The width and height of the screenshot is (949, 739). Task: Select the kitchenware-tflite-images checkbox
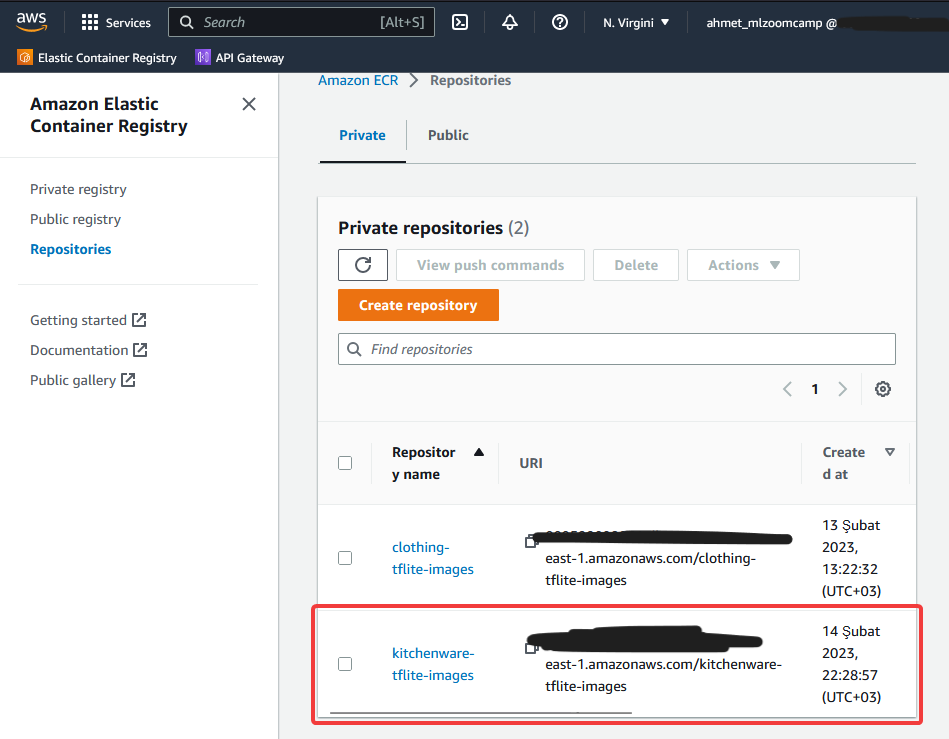(345, 664)
